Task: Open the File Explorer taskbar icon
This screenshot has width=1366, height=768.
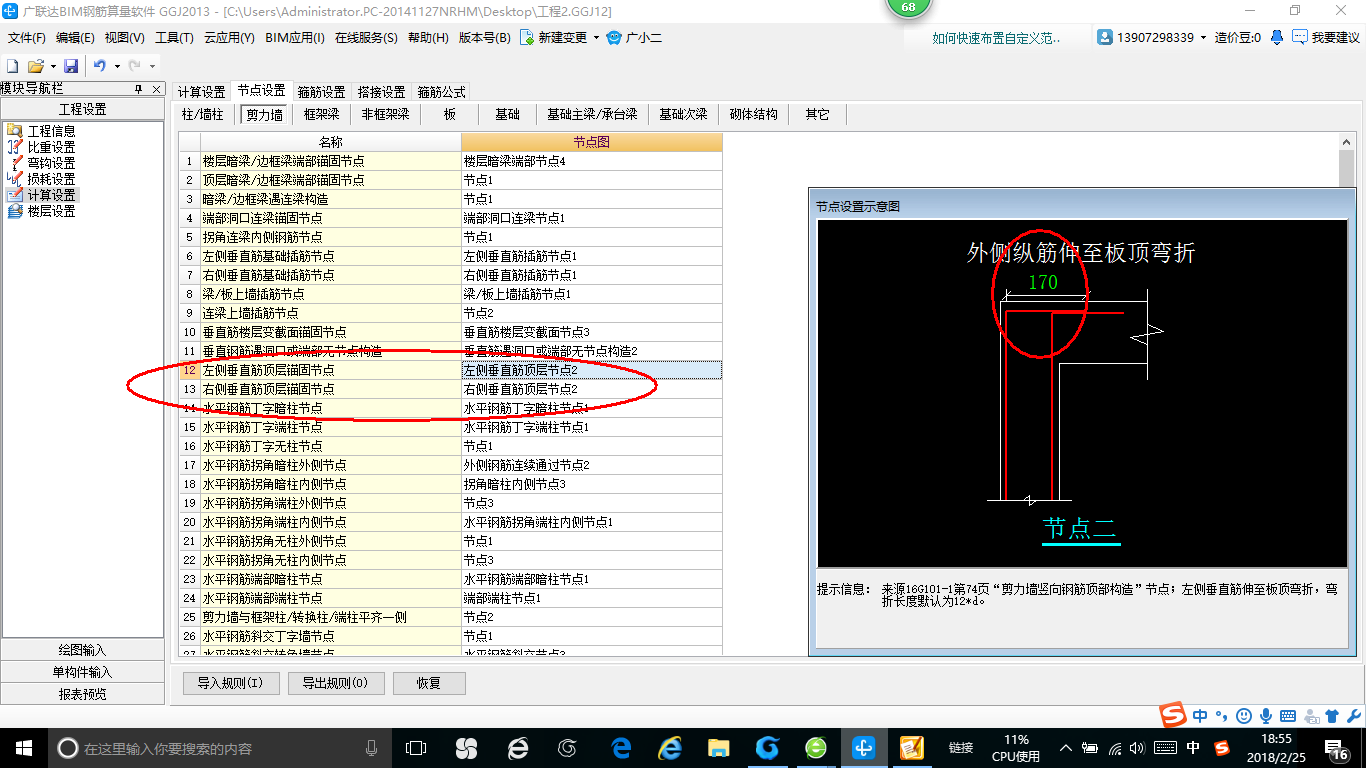Action: pyautogui.click(x=718, y=747)
